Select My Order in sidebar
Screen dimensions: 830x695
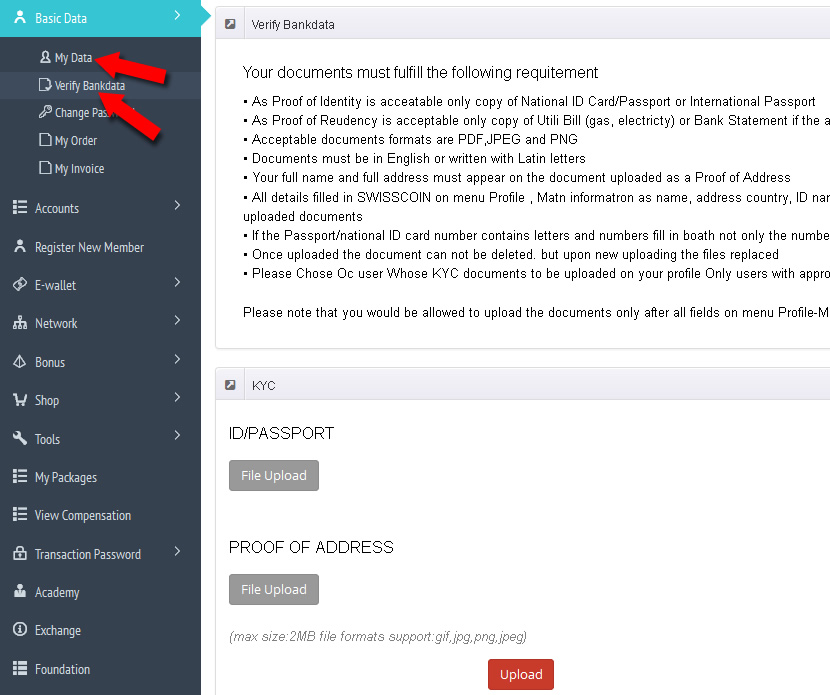[x=75, y=141]
